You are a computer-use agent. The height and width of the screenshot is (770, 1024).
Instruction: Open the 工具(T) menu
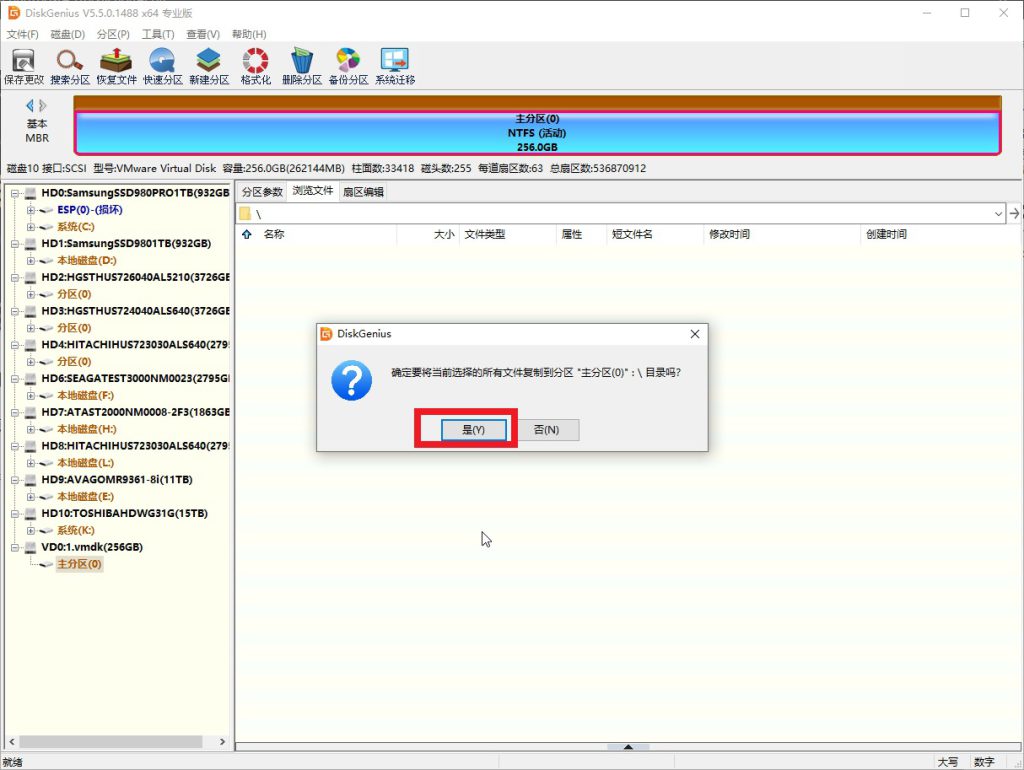(158, 34)
